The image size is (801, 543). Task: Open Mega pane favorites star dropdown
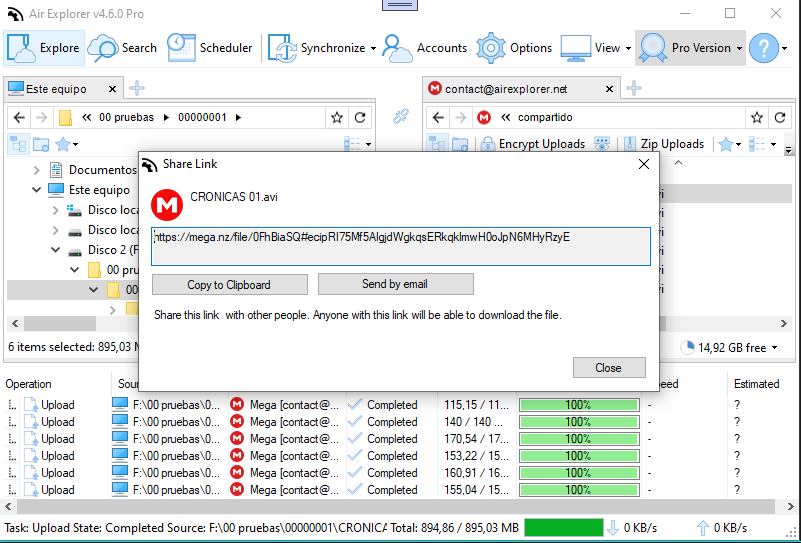729,145
